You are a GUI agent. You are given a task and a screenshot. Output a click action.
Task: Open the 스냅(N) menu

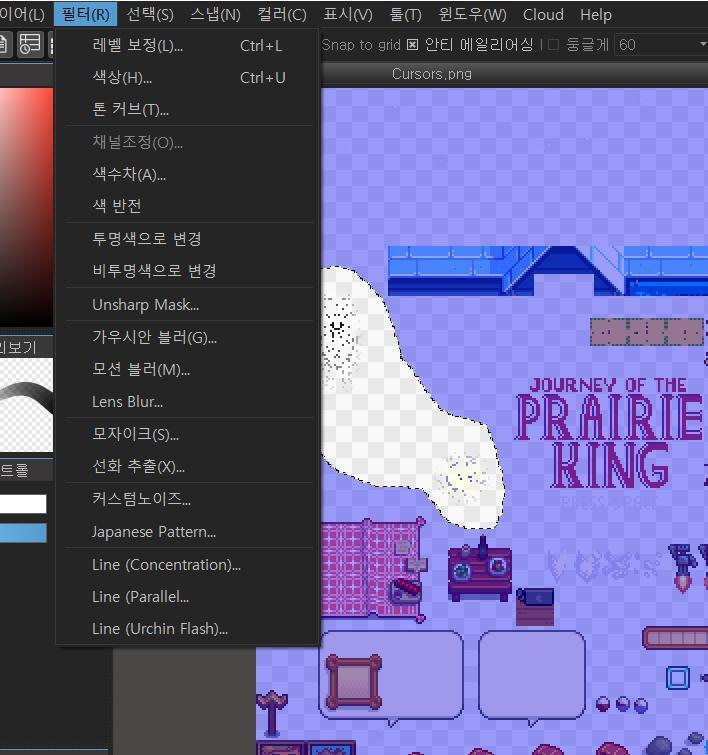[x=215, y=14]
